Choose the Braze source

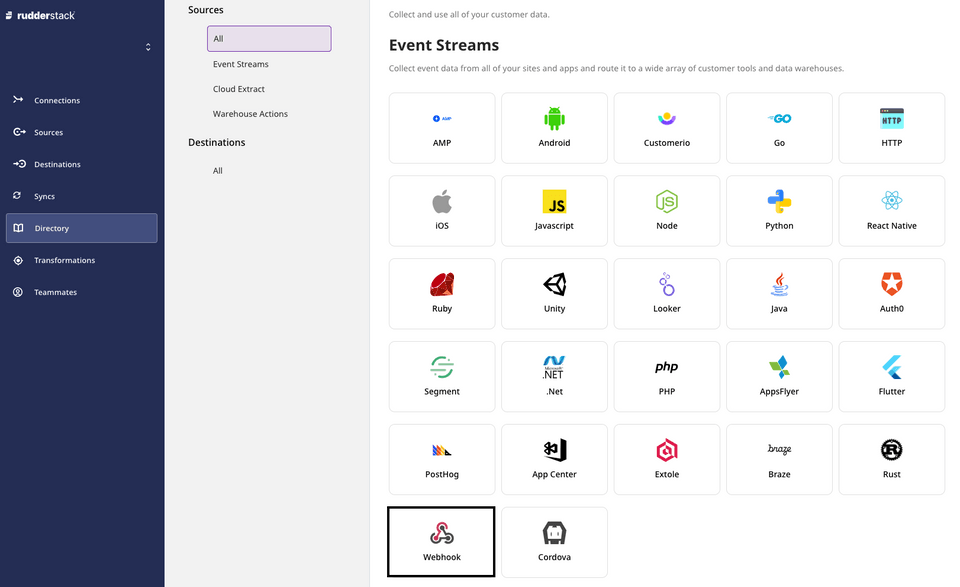(x=779, y=459)
